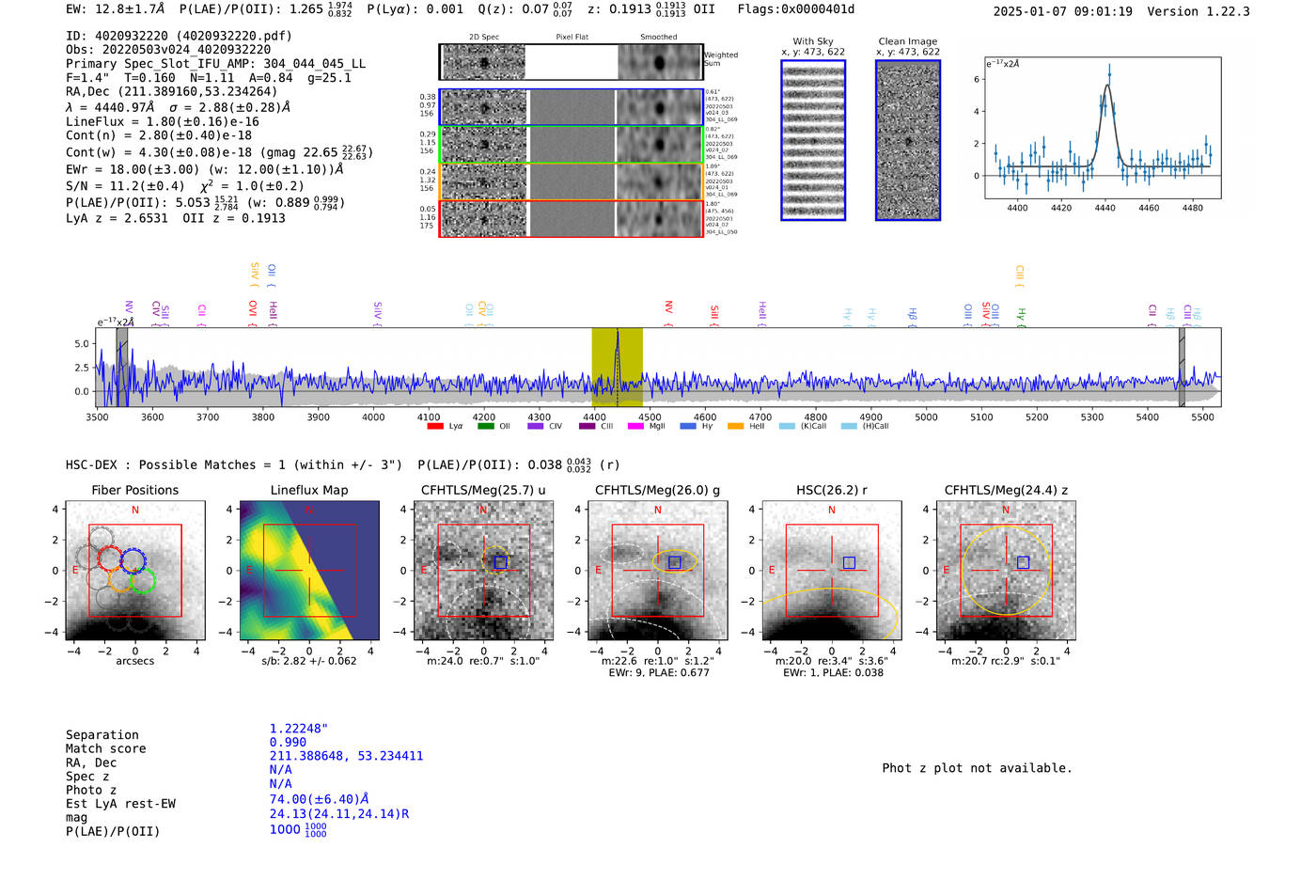Screen dimensions: 1316x896
Task: Click "Phot z plot not available." message
Action: pyautogui.click(x=977, y=768)
